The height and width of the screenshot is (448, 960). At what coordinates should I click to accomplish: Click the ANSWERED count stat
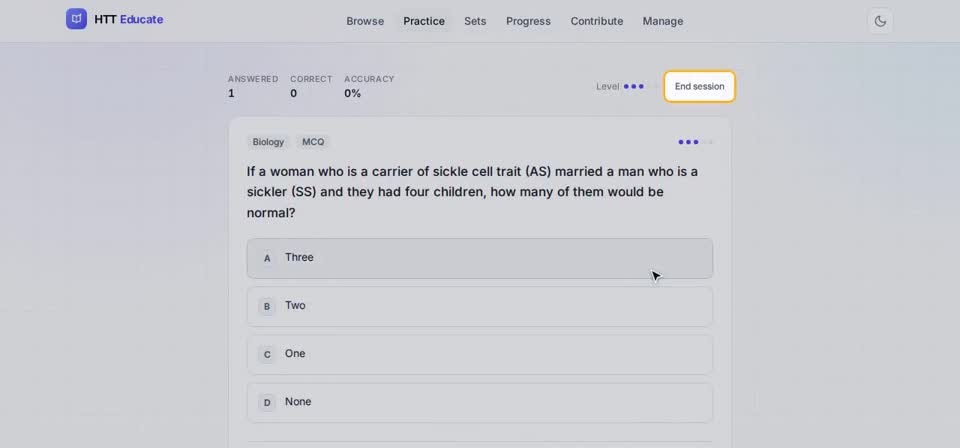(253, 86)
